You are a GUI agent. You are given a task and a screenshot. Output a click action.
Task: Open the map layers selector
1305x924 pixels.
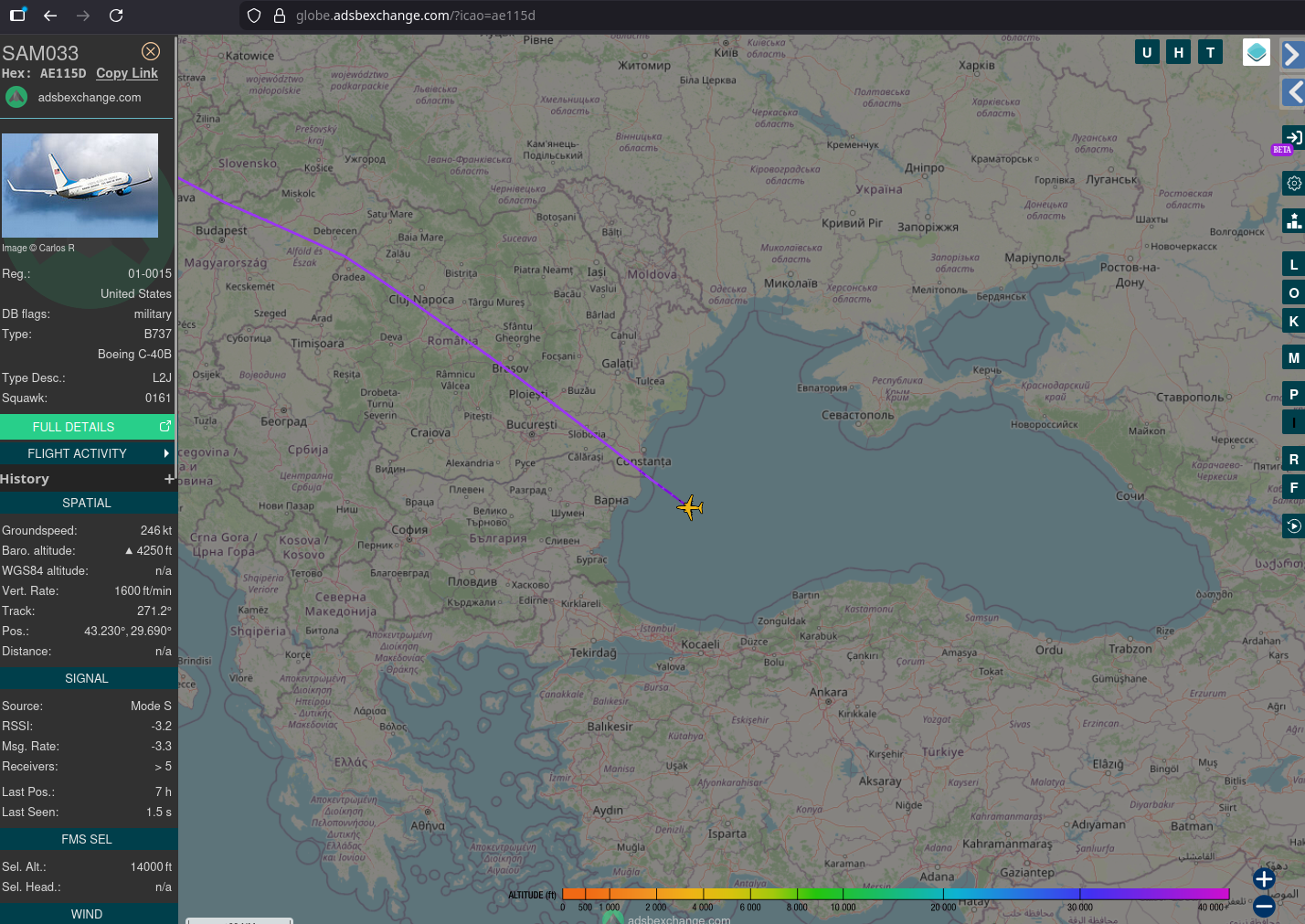(1257, 52)
